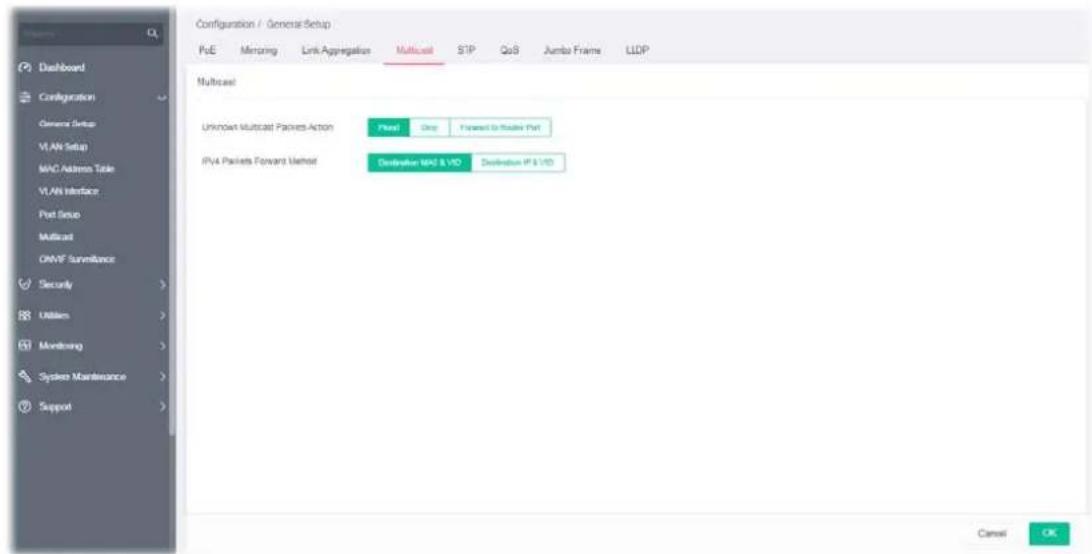
Task: Open VLAN Setup in the sidebar
Action: pyautogui.click(x=63, y=147)
